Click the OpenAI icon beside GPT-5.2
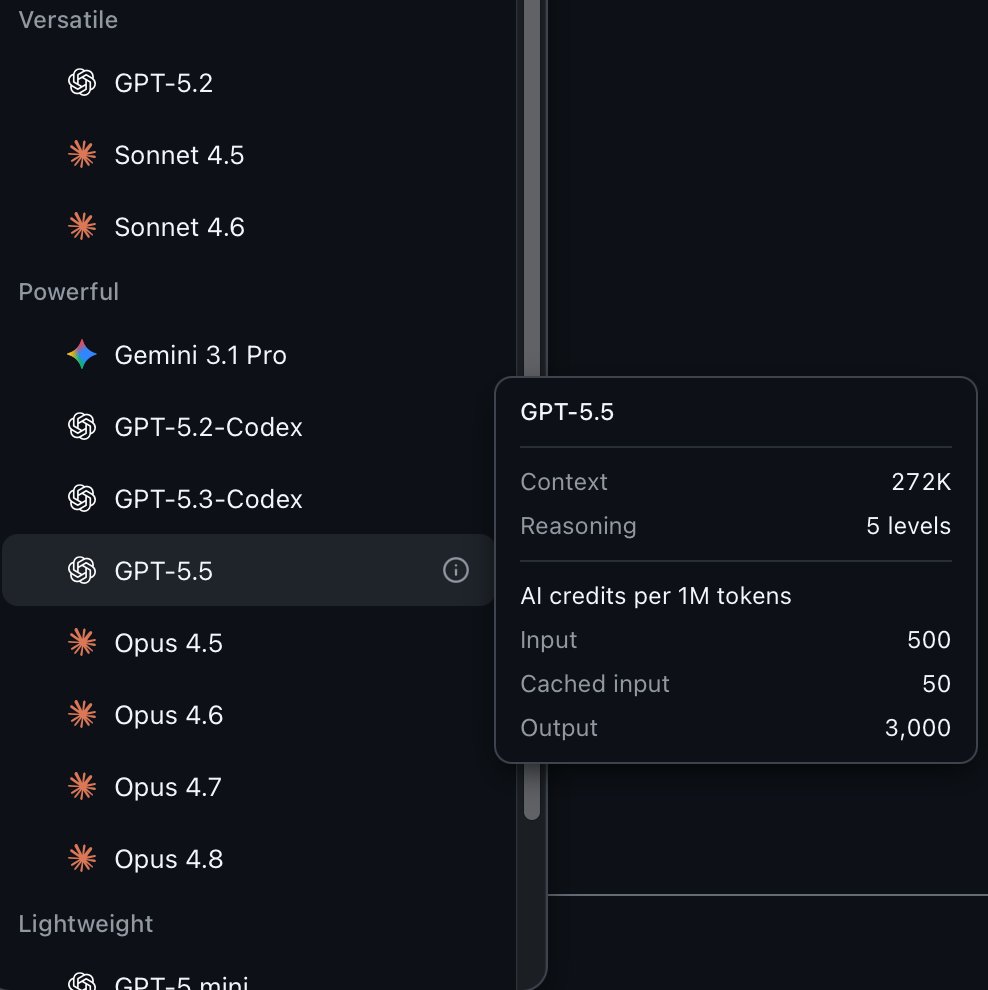The width and height of the screenshot is (988, 990). [x=82, y=83]
